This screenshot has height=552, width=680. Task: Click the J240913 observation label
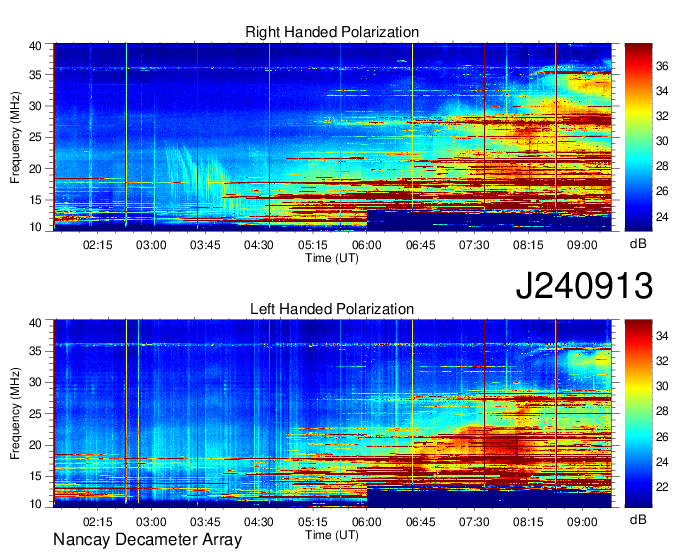584,286
